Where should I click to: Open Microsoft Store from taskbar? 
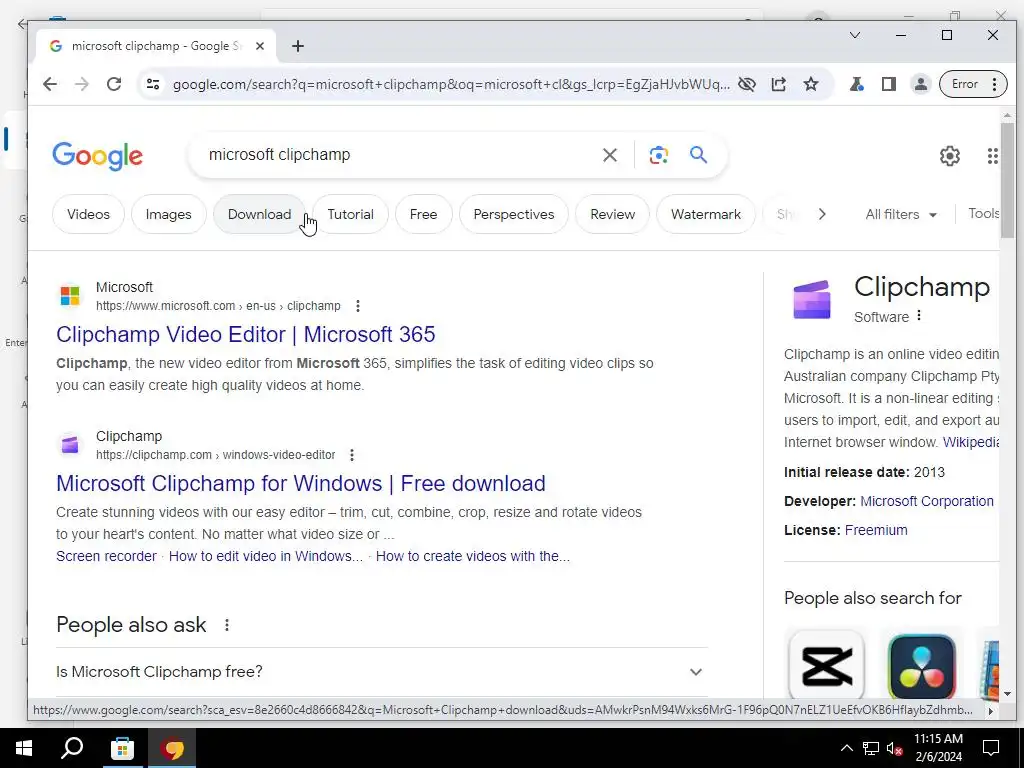point(122,748)
